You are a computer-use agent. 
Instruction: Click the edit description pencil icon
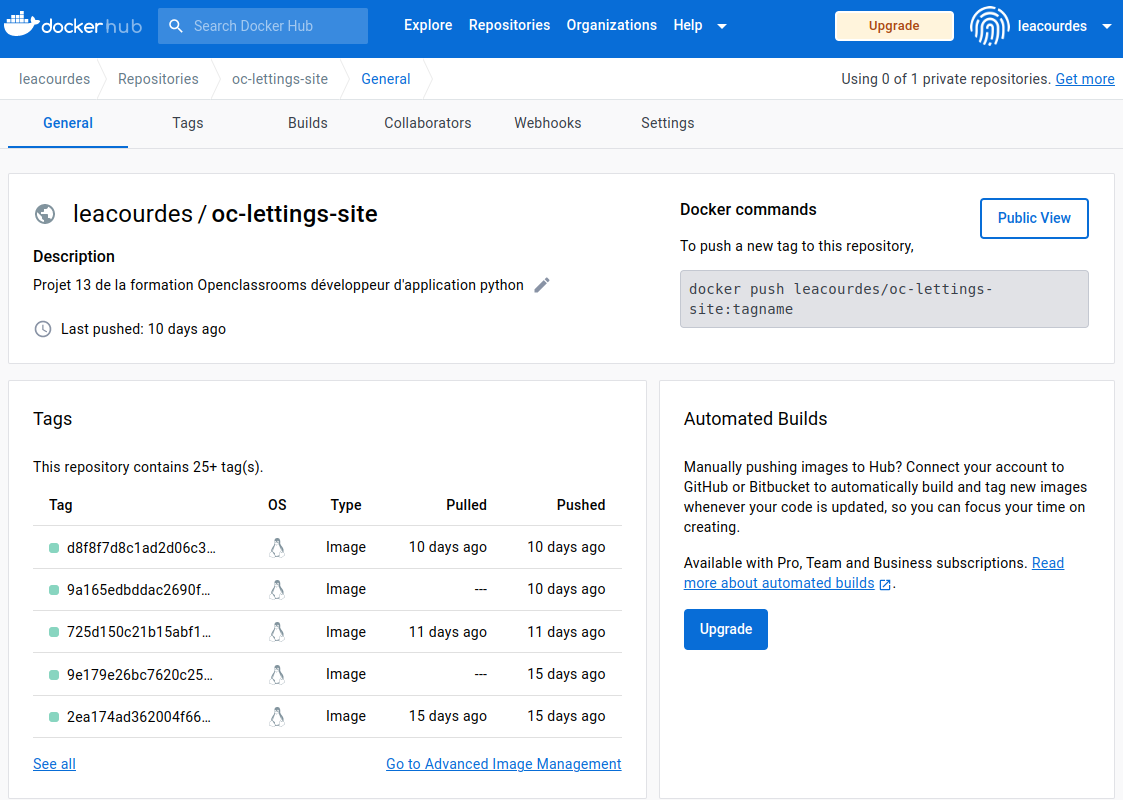click(x=542, y=285)
